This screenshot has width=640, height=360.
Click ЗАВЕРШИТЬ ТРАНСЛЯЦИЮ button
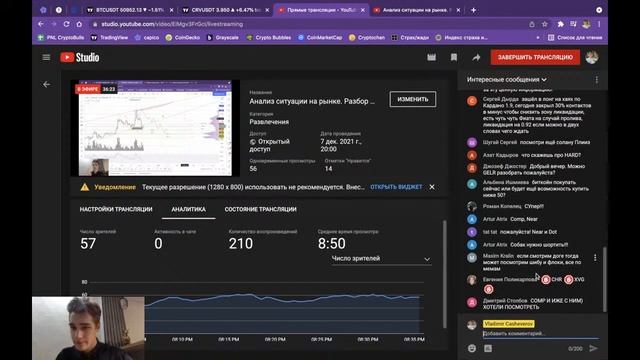pos(535,58)
